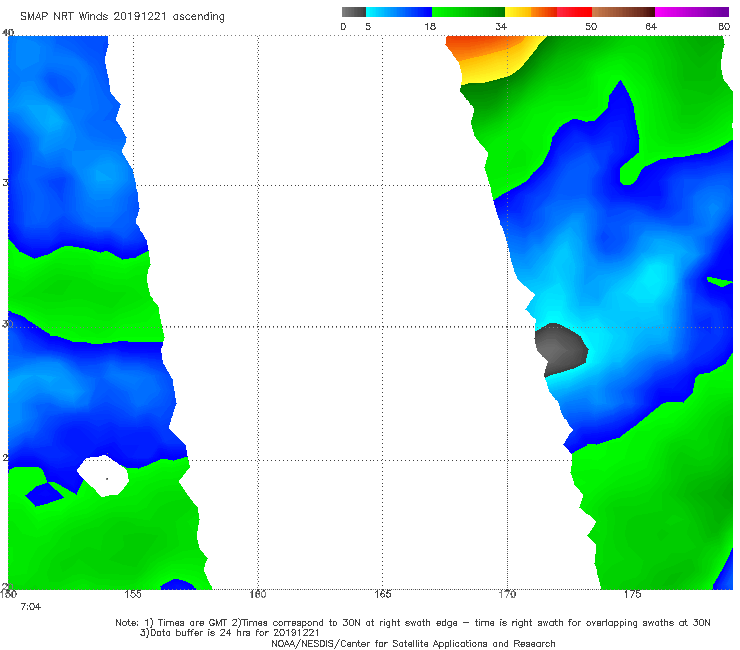Click the title 'SMAP NRT Winds 20191221 ascending'
This screenshot has height=650, width=740.
pyautogui.click(x=122, y=16)
